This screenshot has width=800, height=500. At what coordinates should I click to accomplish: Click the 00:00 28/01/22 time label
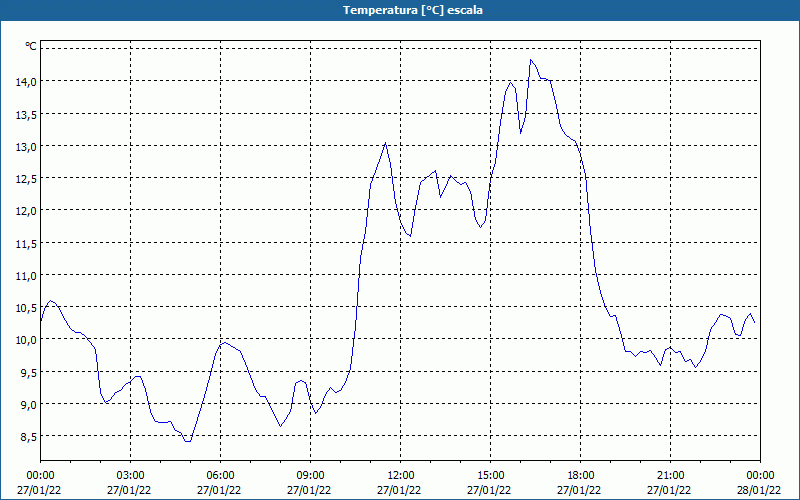tap(759, 483)
